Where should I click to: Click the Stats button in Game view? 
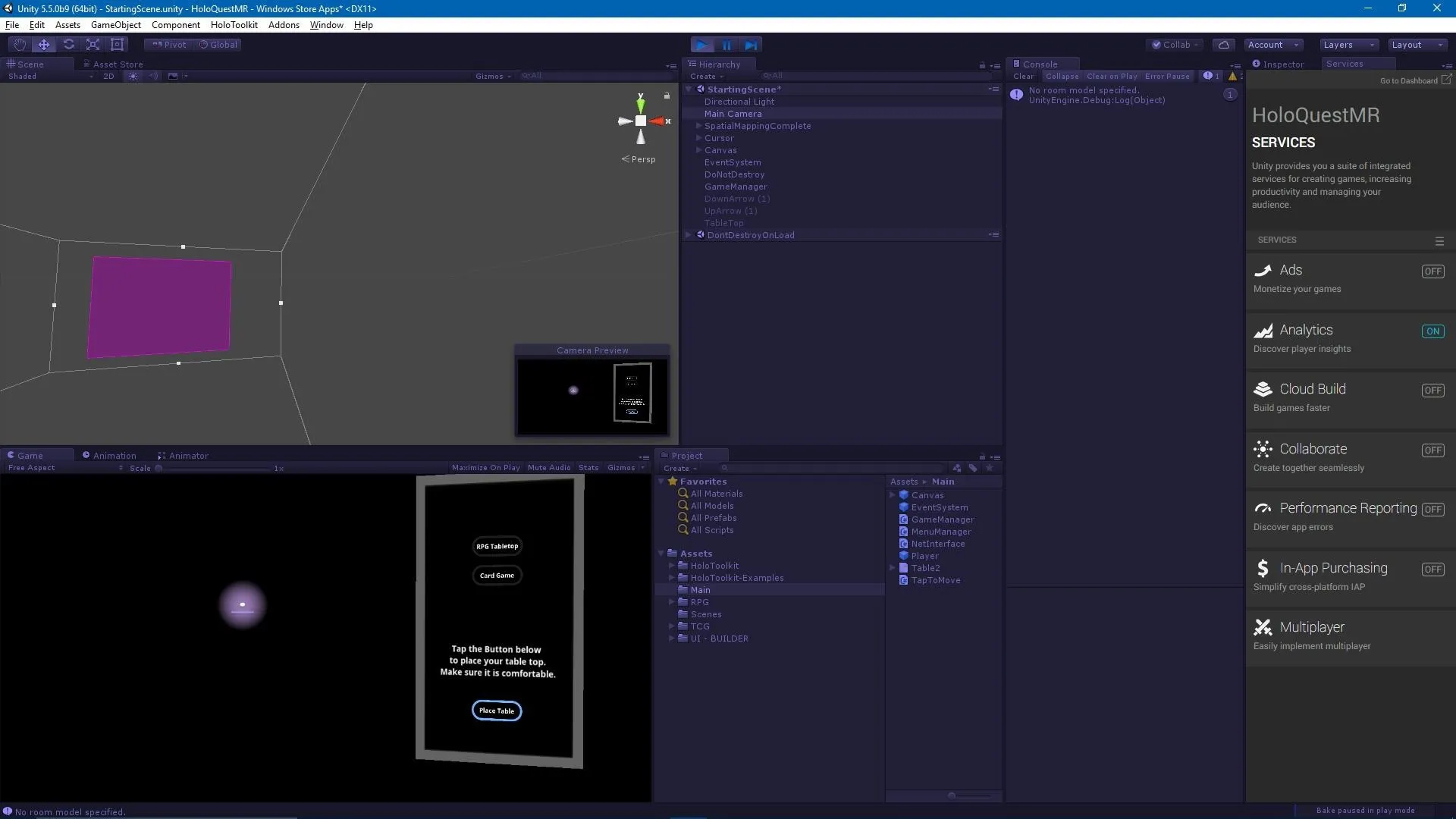pyautogui.click(x=588, y=468)
